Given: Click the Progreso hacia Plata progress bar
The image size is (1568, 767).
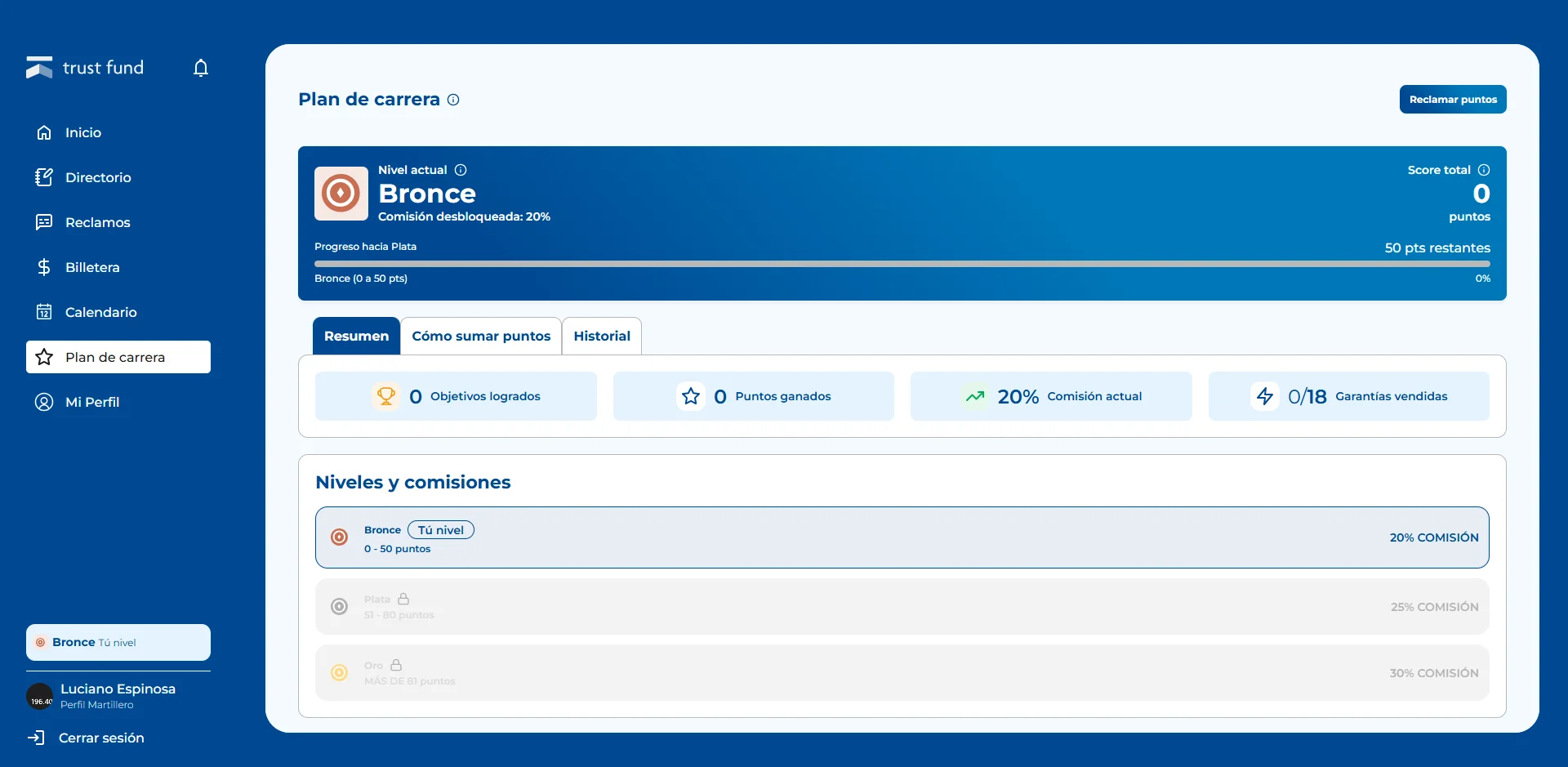Looking at the screenshot, I should 902,264.
